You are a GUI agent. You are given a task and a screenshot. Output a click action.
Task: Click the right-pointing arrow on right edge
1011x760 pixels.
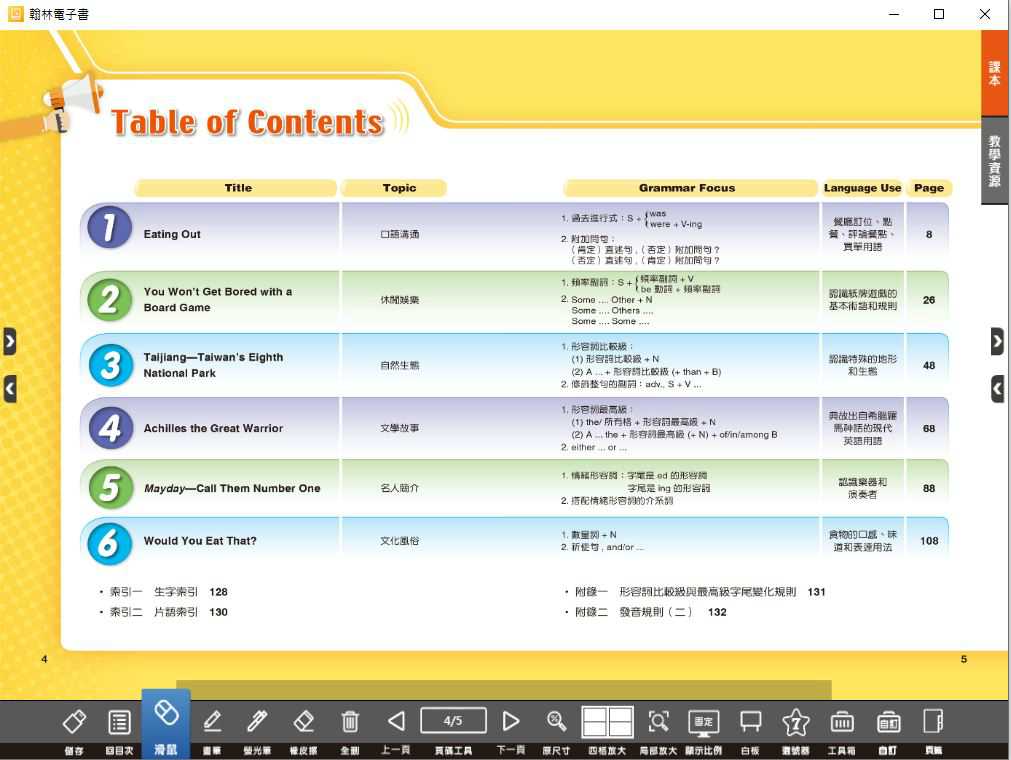[x=997, y=341]
